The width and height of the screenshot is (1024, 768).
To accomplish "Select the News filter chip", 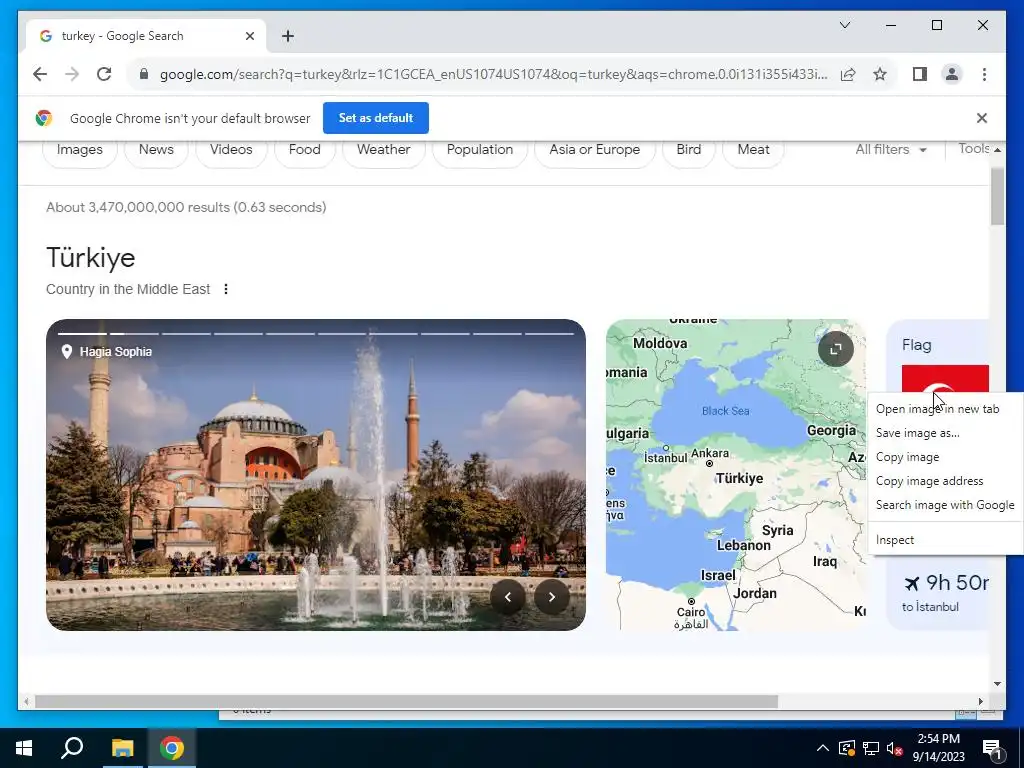I will (x=156, y=150).
